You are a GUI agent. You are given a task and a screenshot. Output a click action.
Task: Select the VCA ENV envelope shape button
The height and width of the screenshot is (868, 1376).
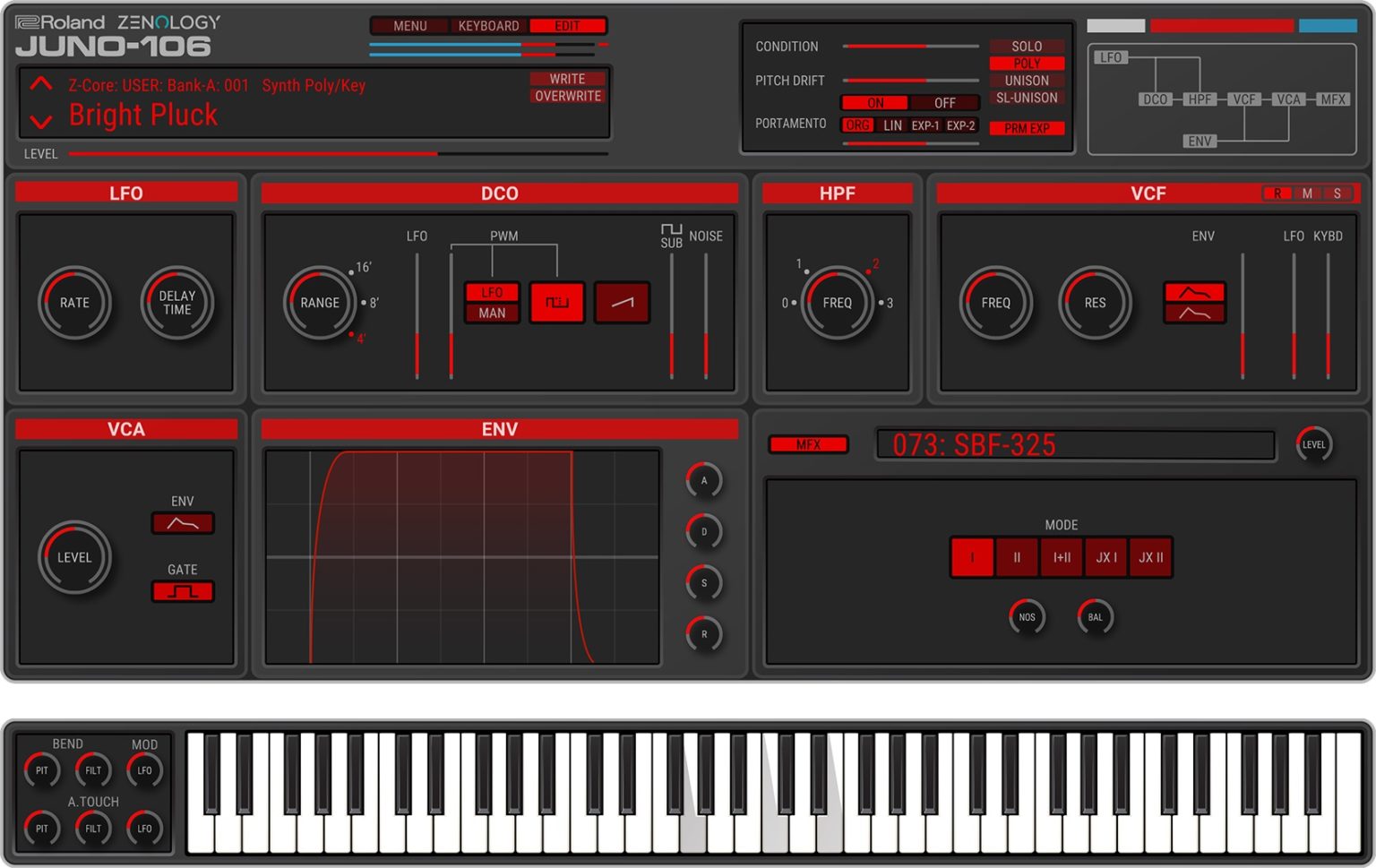pyautogui.click(x=183, y=523)
